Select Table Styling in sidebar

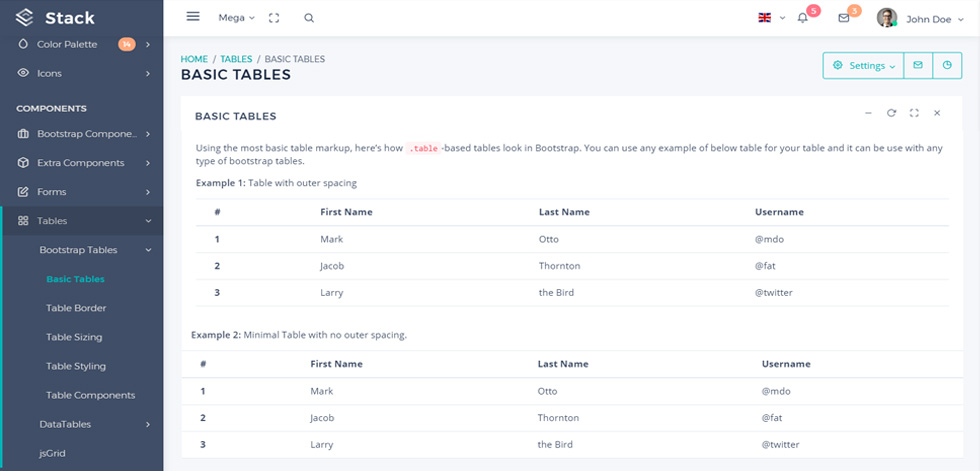76,366
